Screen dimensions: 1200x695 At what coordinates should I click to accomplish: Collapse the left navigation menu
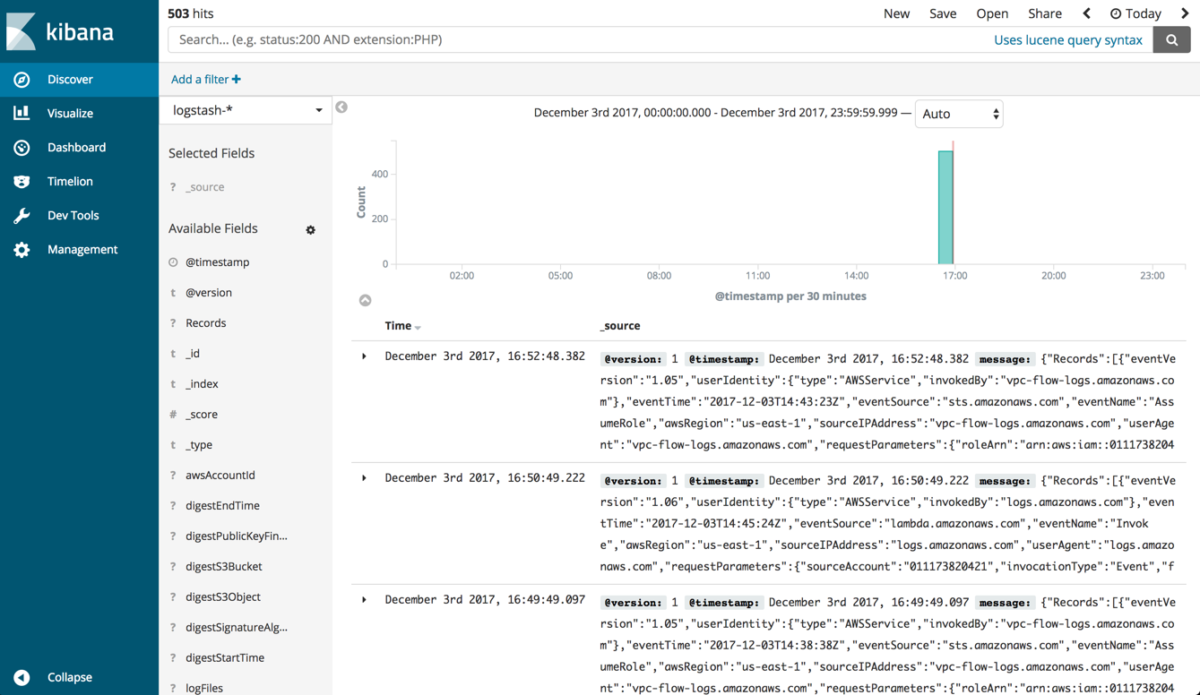(x=21, y=677)
